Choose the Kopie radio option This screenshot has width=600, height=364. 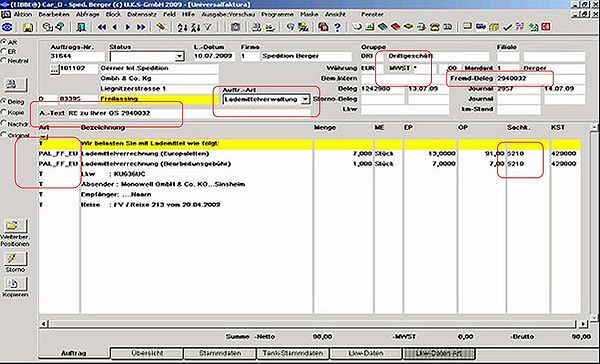pyautogui.click(x=4, y=113)
